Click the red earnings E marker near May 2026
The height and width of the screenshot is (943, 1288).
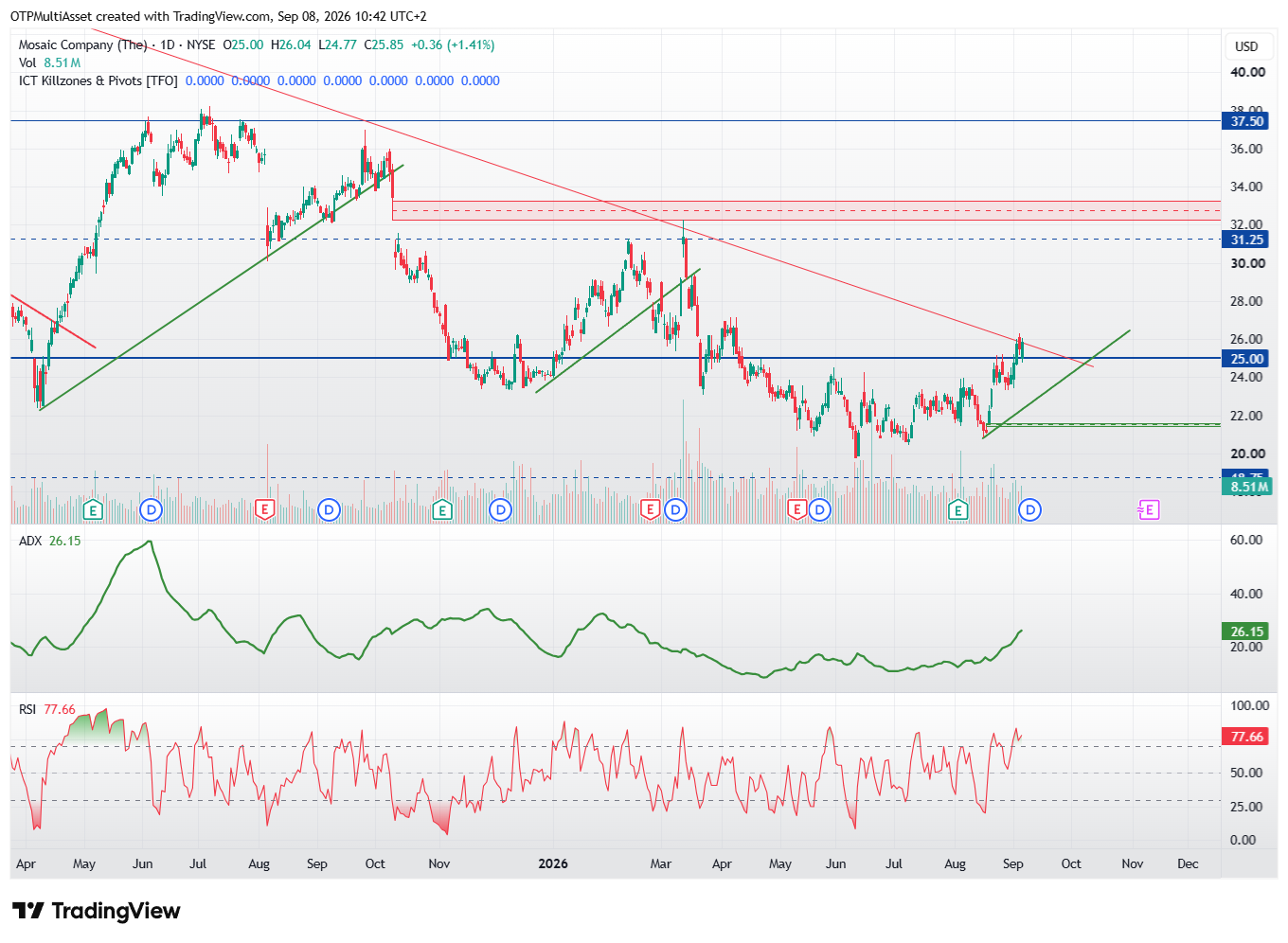[796, 510]
